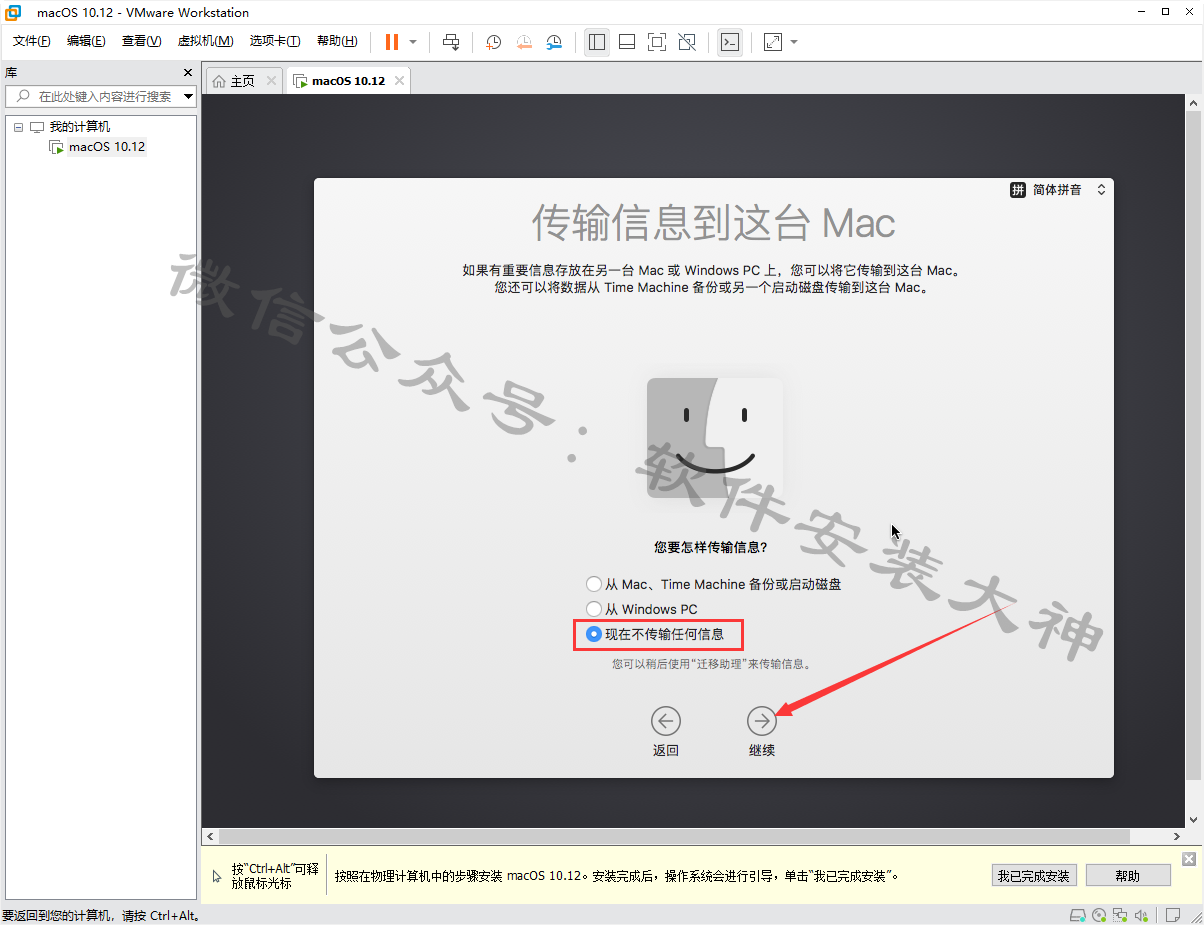1204x925 pixels.
Task: Open the 虚拟机(M) menu
Action: 205,41
